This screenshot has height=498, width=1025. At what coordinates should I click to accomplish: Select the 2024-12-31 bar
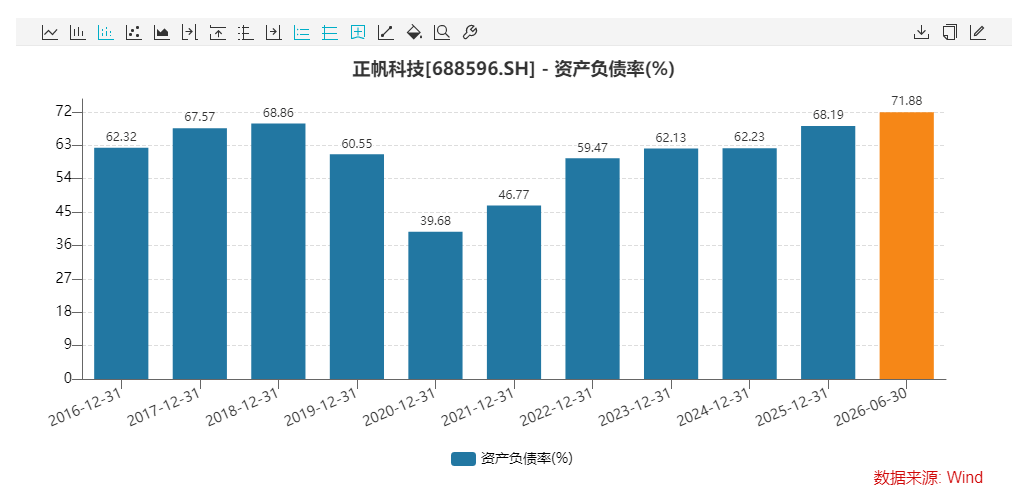click(x=750, y=263)
